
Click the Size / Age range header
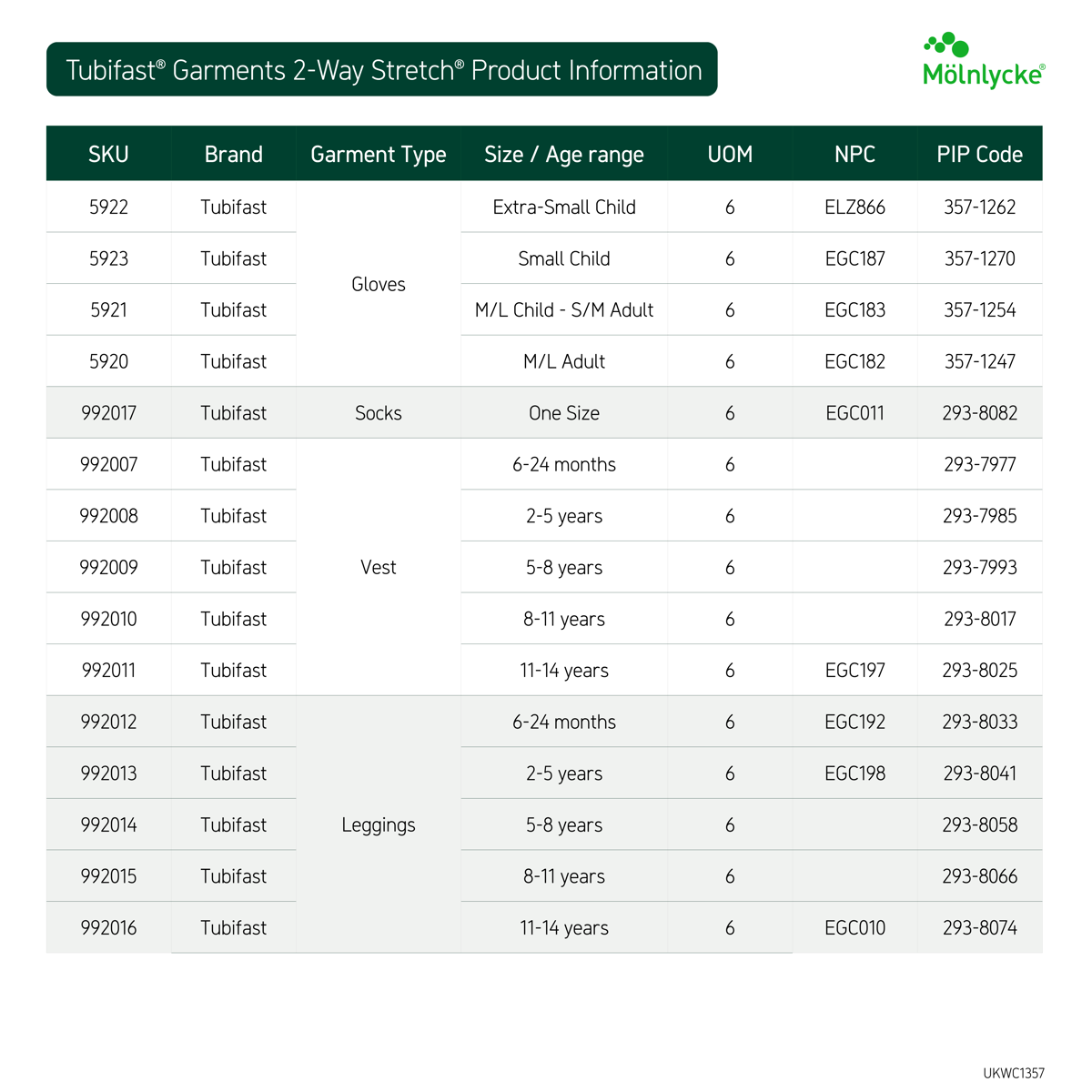tap(563, 155)
